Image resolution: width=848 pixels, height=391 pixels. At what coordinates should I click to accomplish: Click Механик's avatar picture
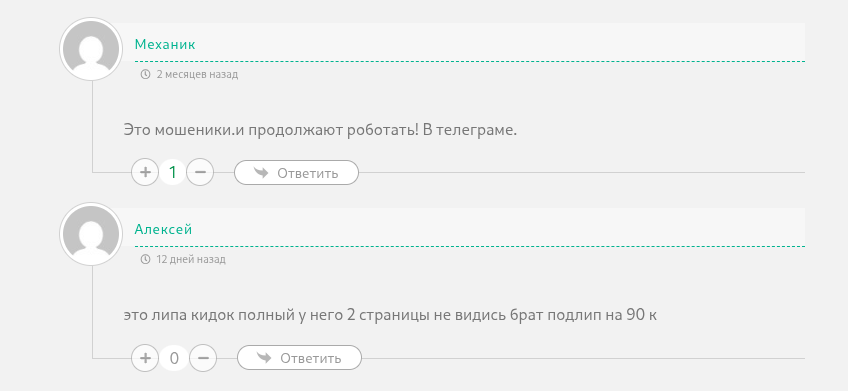click(x=91, y=49)
